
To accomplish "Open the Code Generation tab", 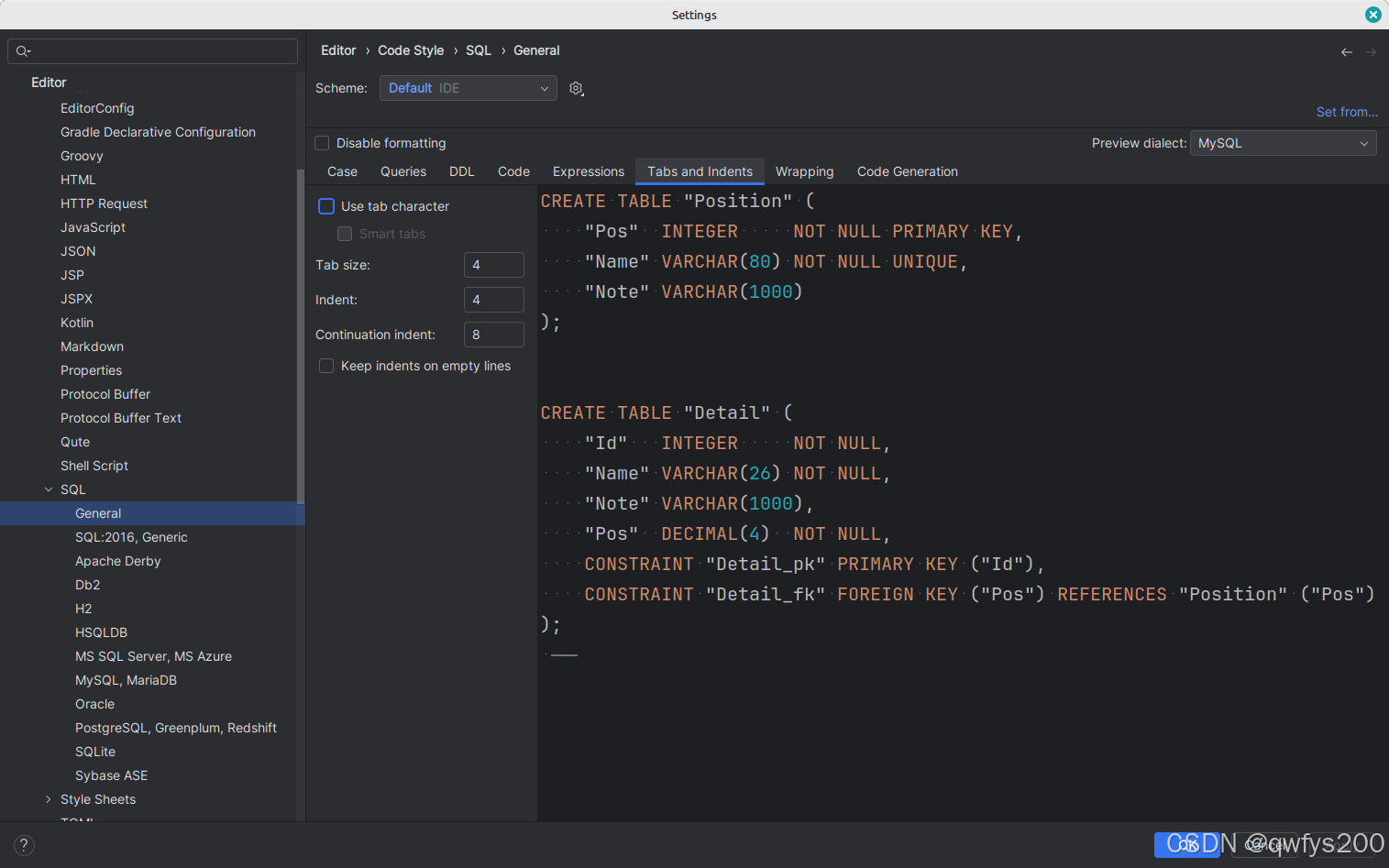I will [908, 171].
